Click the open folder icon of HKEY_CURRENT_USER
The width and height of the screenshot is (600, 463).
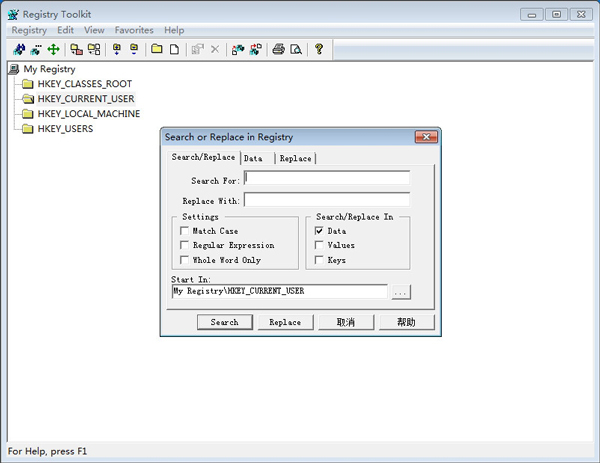coord(28,99)
